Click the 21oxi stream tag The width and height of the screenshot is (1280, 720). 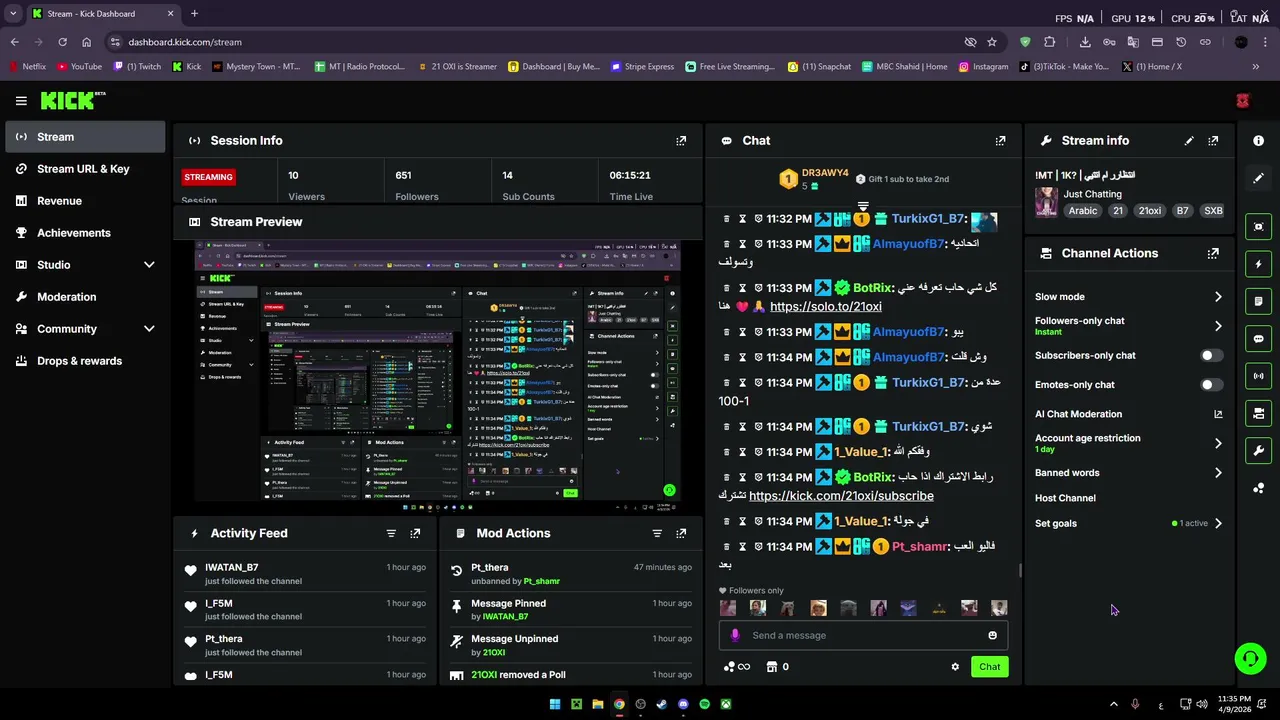[1149, 211]
